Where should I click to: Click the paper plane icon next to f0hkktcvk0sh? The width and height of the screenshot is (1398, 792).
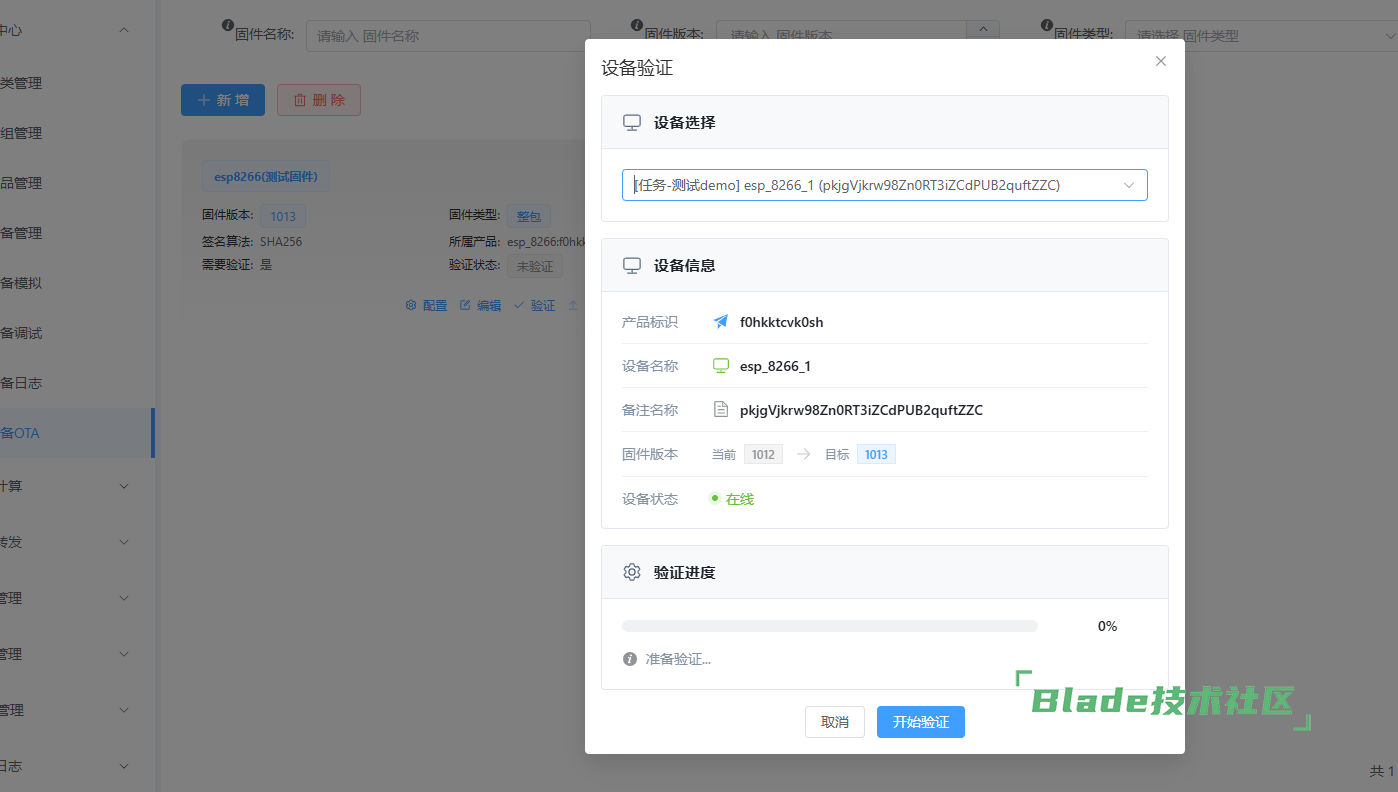point(720,322)
